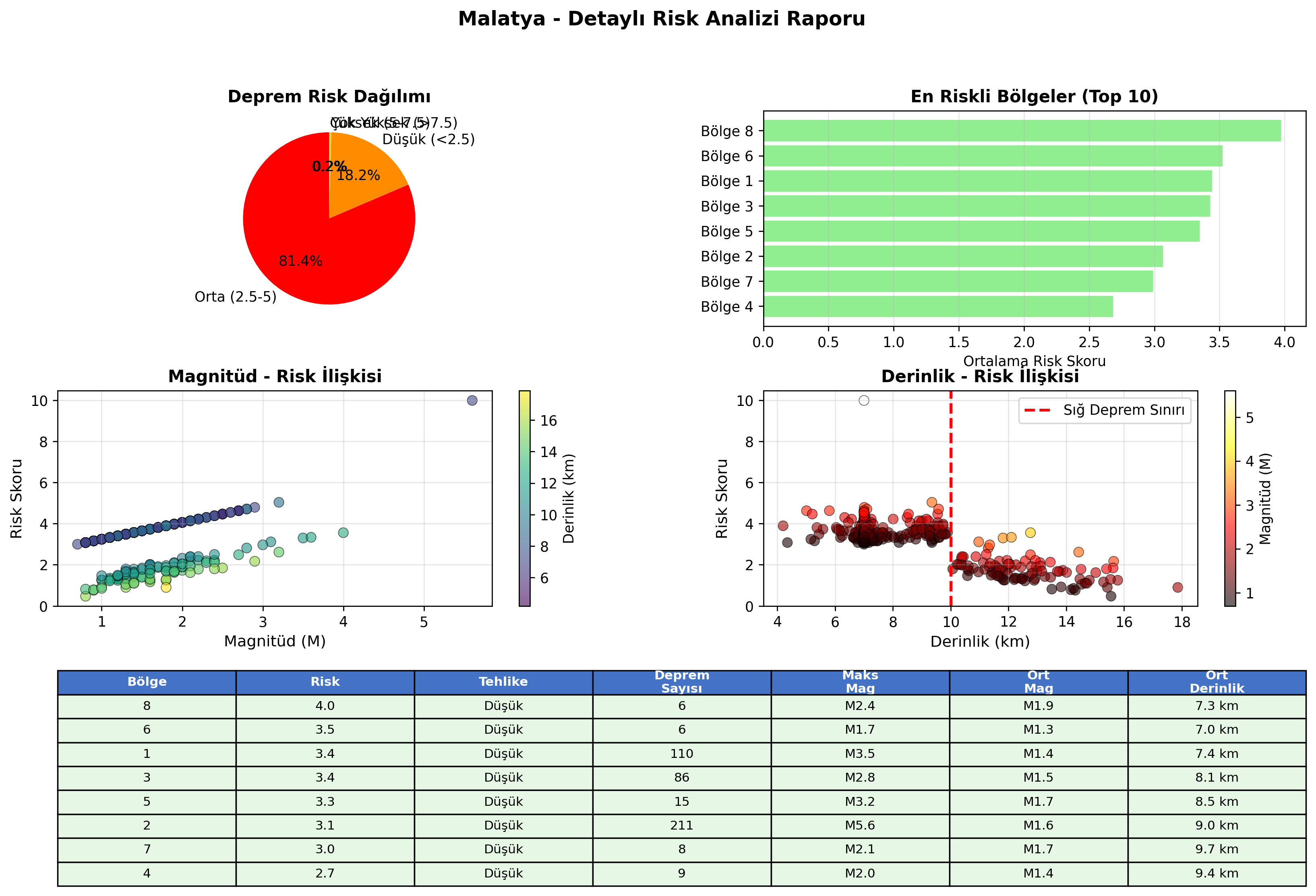Select the '86' earthquake count cell

(x=682, y=778)
